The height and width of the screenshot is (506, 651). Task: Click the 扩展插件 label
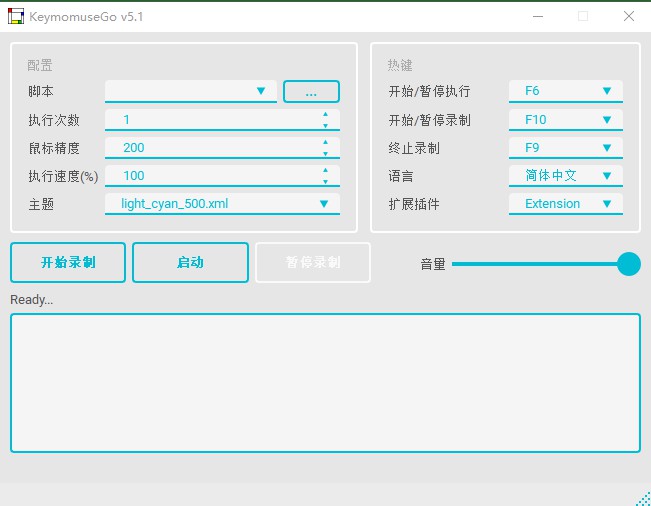[414, 204]
